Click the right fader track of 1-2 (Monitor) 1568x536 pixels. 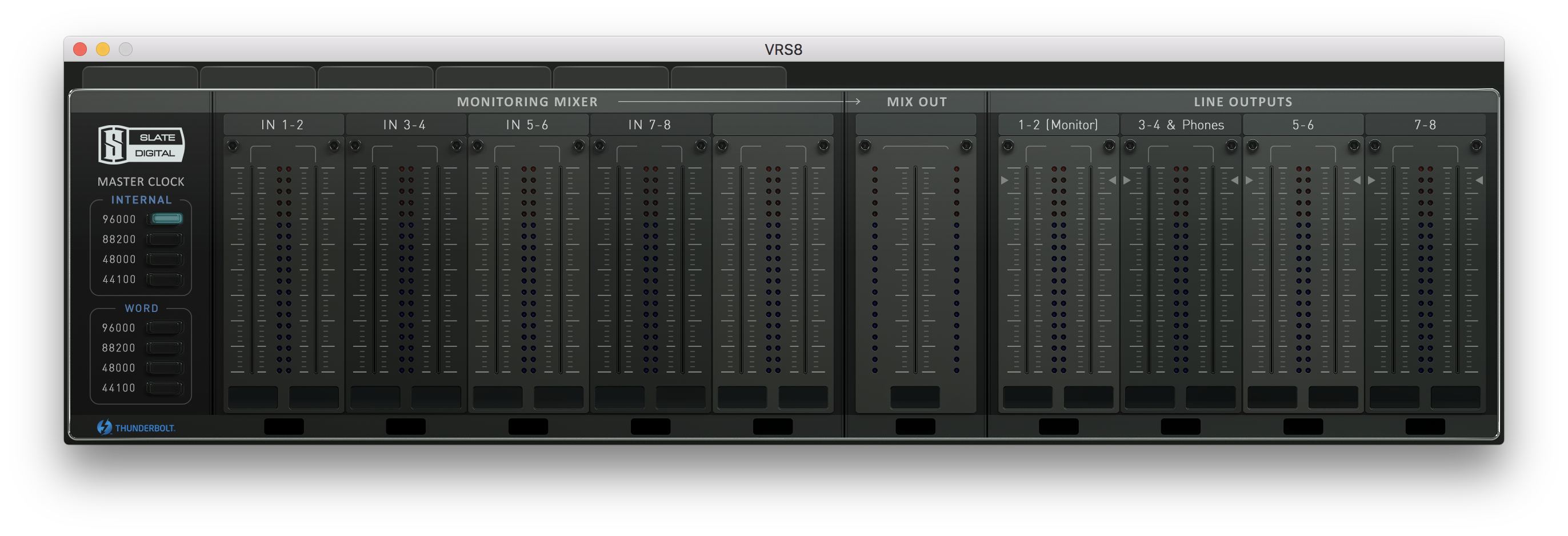[x=1091, y=269]
